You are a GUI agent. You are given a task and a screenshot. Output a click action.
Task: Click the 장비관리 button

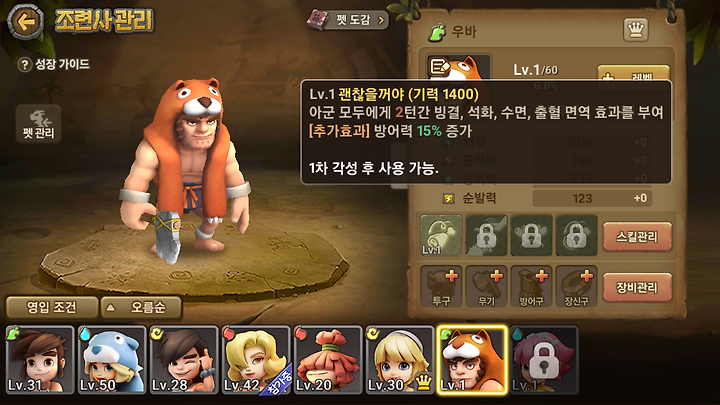pyautogui.click(x=637, y=287)
